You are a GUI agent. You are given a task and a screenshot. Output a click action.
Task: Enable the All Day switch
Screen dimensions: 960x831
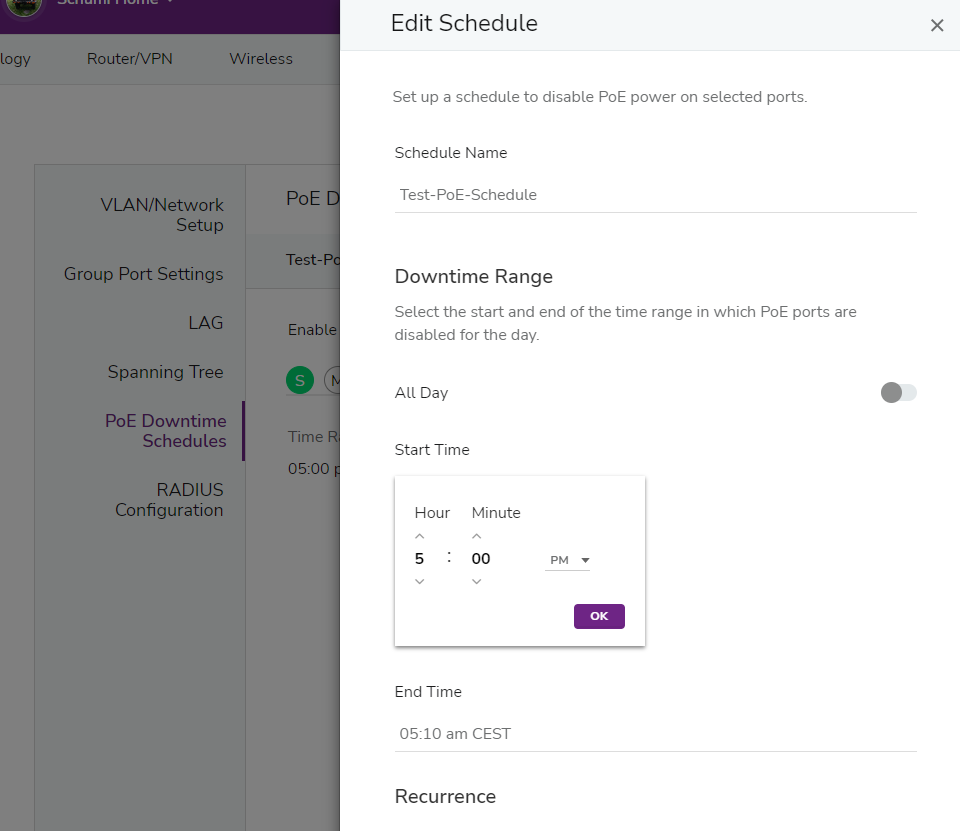point(898,393)
